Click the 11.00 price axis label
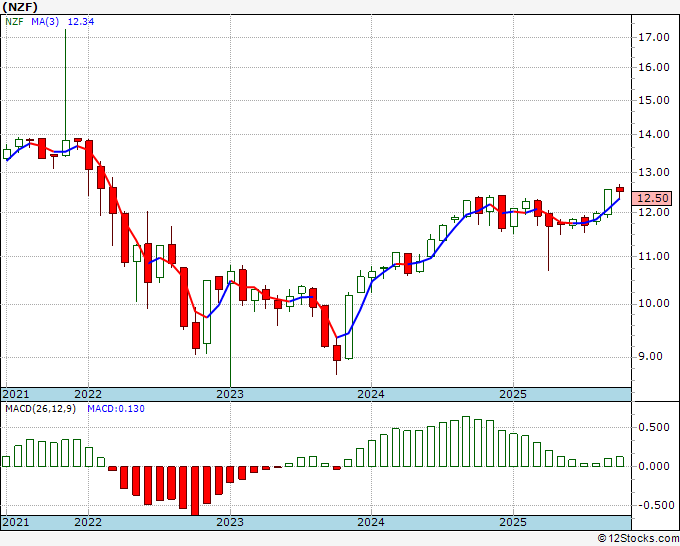The width and height of the screenshot is (680, 546). coord(654,256)
